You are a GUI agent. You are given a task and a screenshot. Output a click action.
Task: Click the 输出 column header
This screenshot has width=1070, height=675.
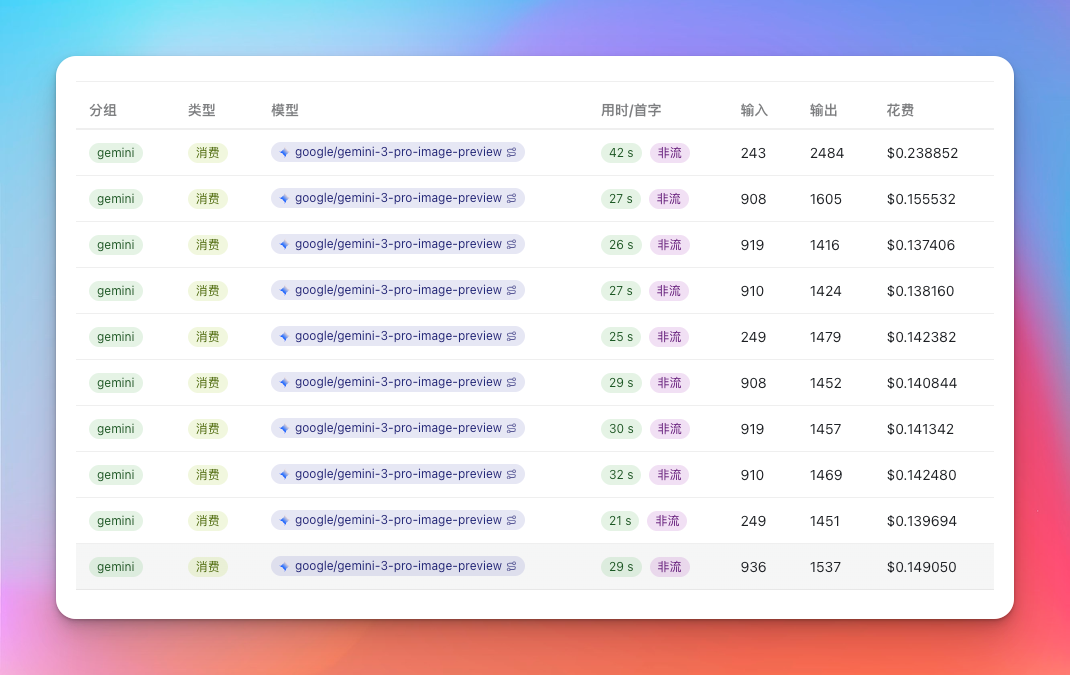pyautogui.click(x=824, y=110)
